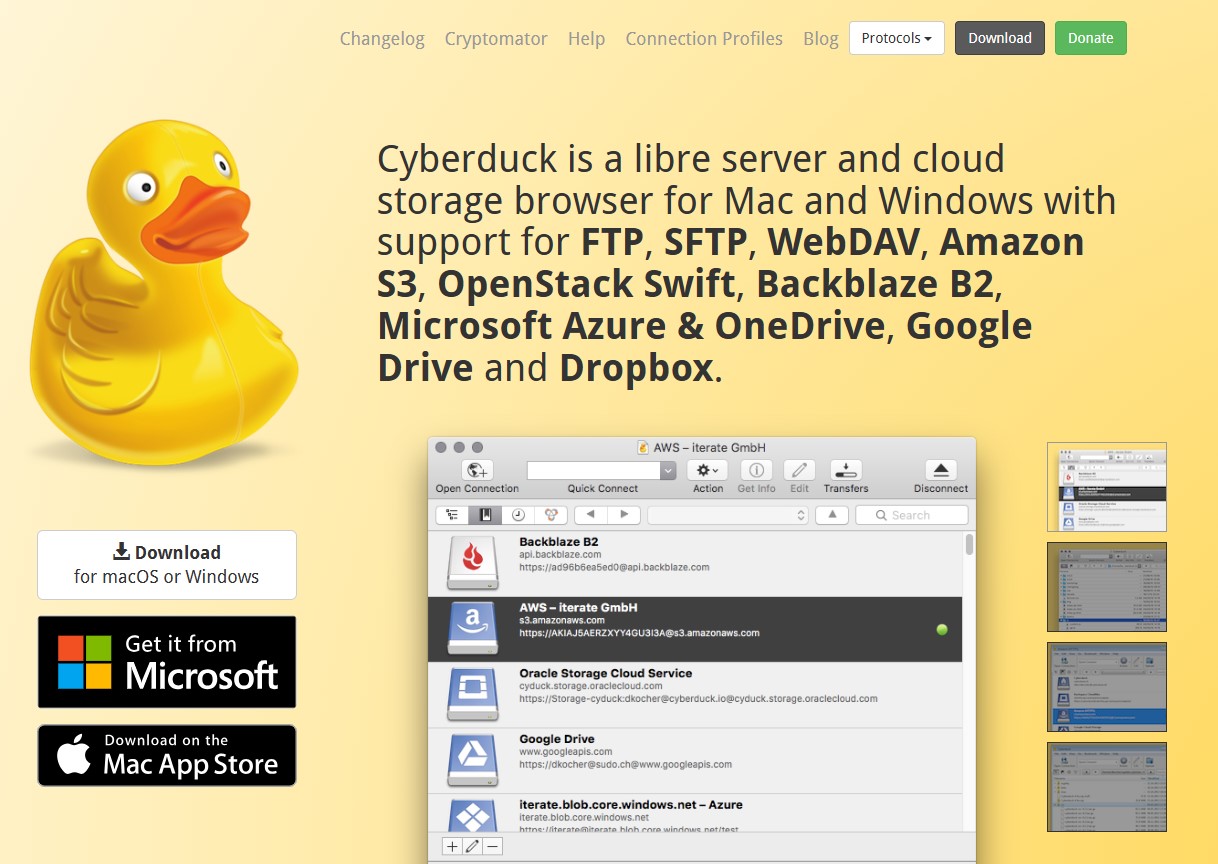Remove the selected bookmark with minus button
This screenshot has height=864, width=1218.
click(x=492, y=846)
